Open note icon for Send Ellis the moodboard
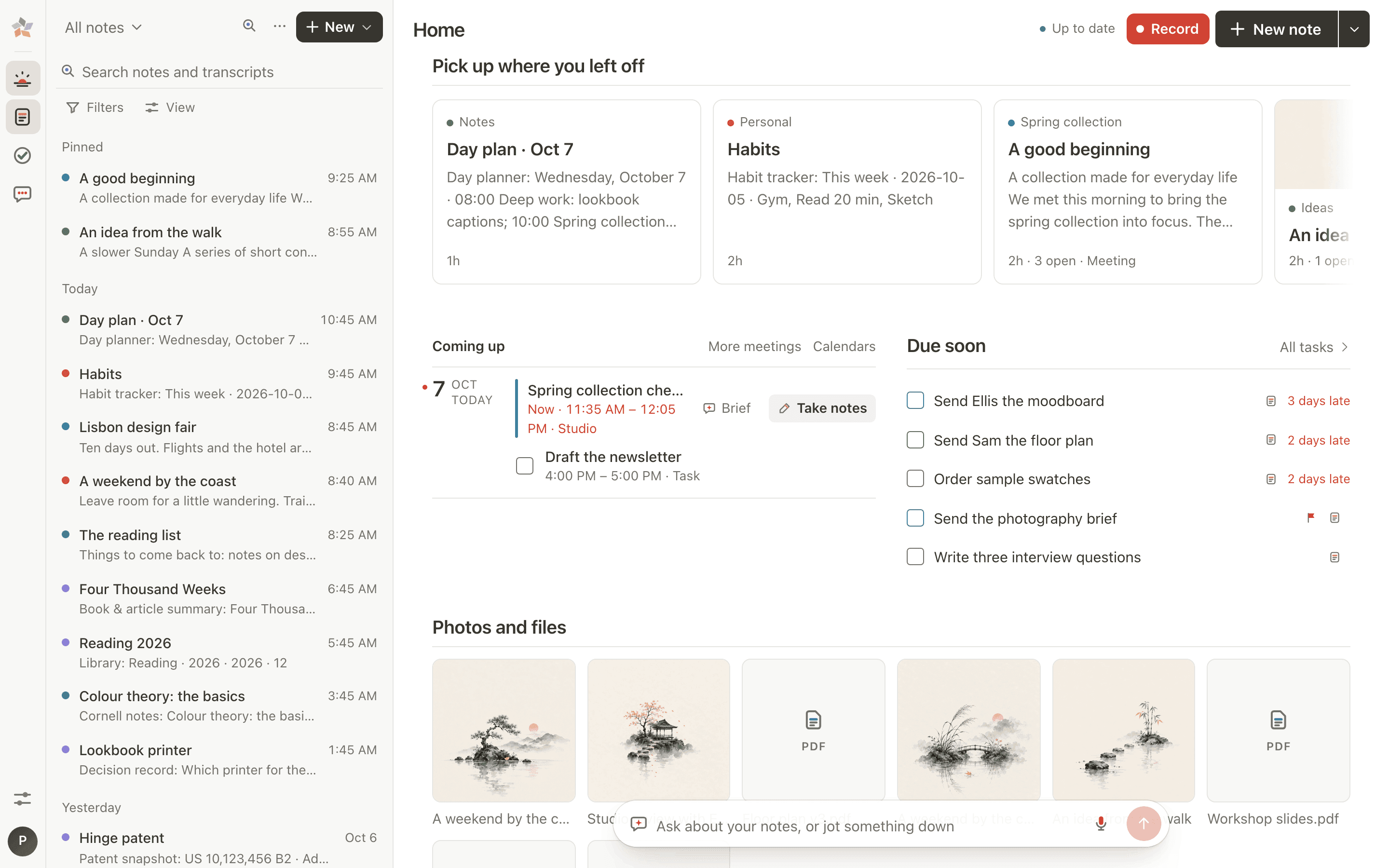The image size is (1389, 868). point(1271,401)
